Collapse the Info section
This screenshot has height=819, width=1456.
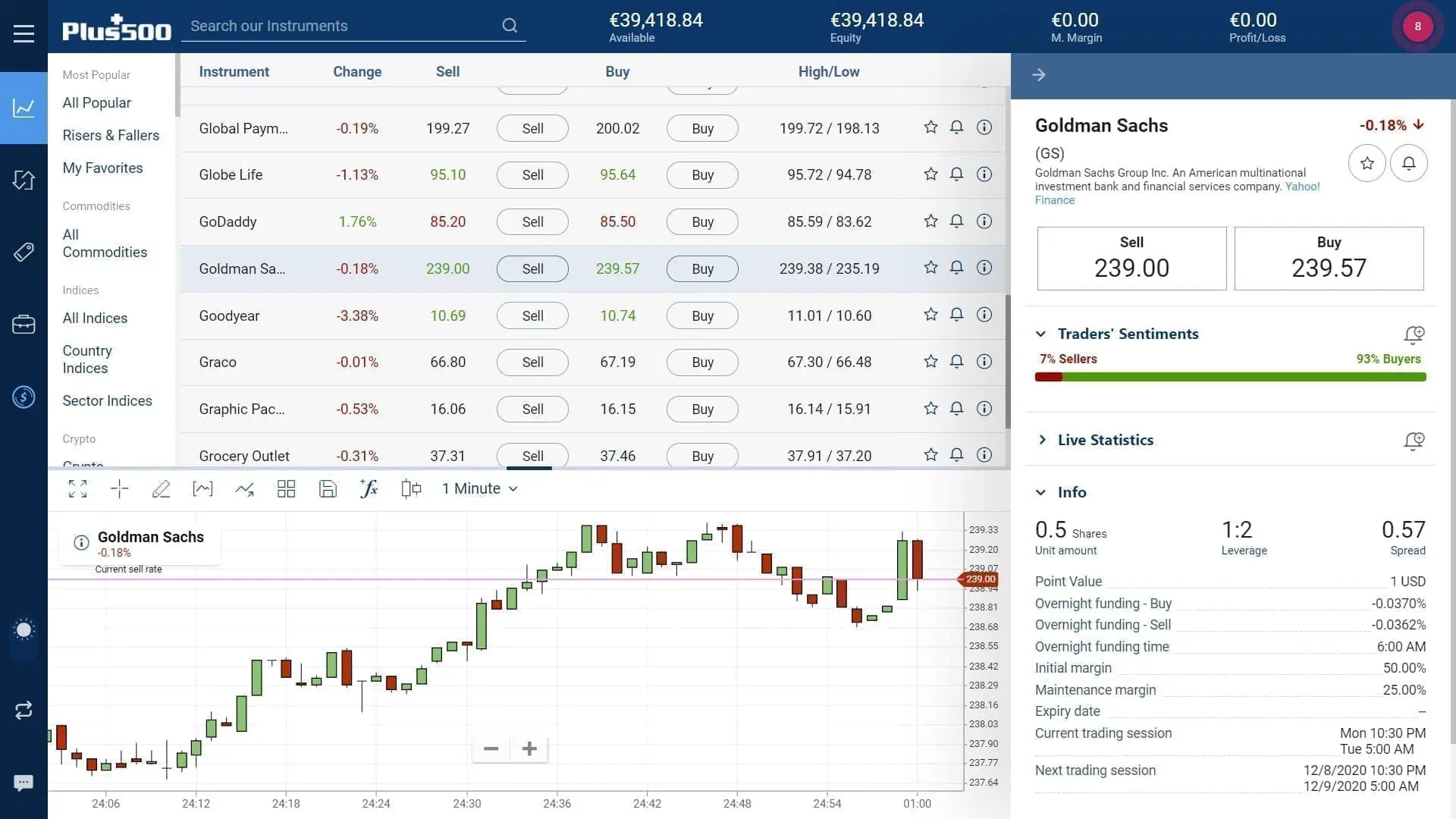coord(1041,493)
